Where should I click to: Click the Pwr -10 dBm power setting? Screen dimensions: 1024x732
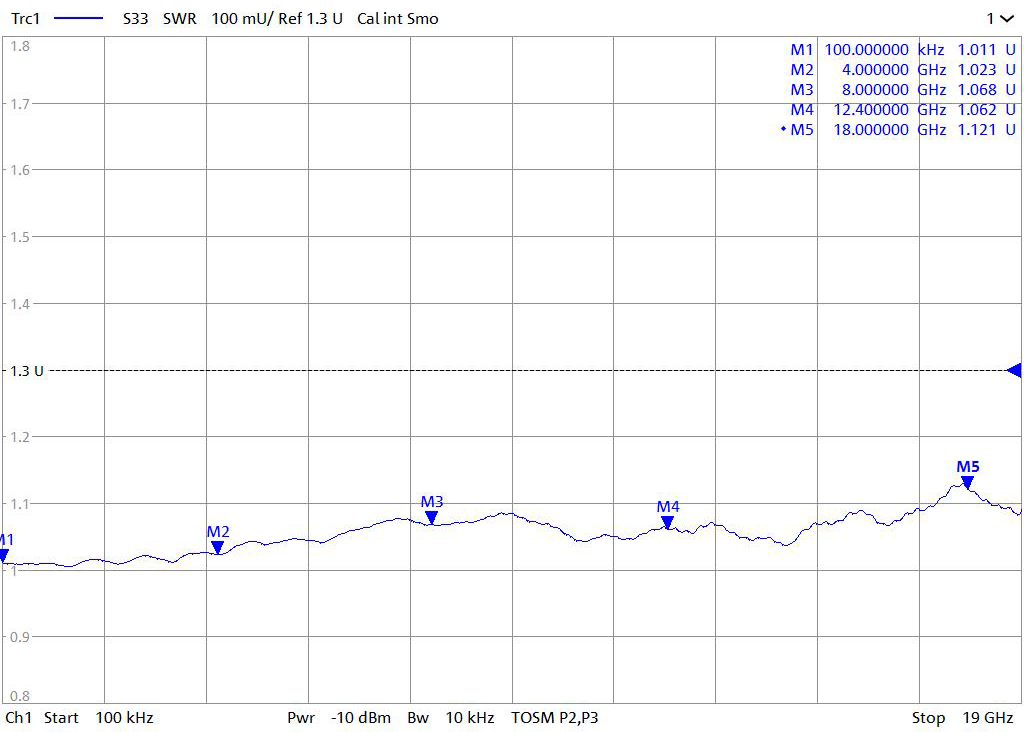338,718
